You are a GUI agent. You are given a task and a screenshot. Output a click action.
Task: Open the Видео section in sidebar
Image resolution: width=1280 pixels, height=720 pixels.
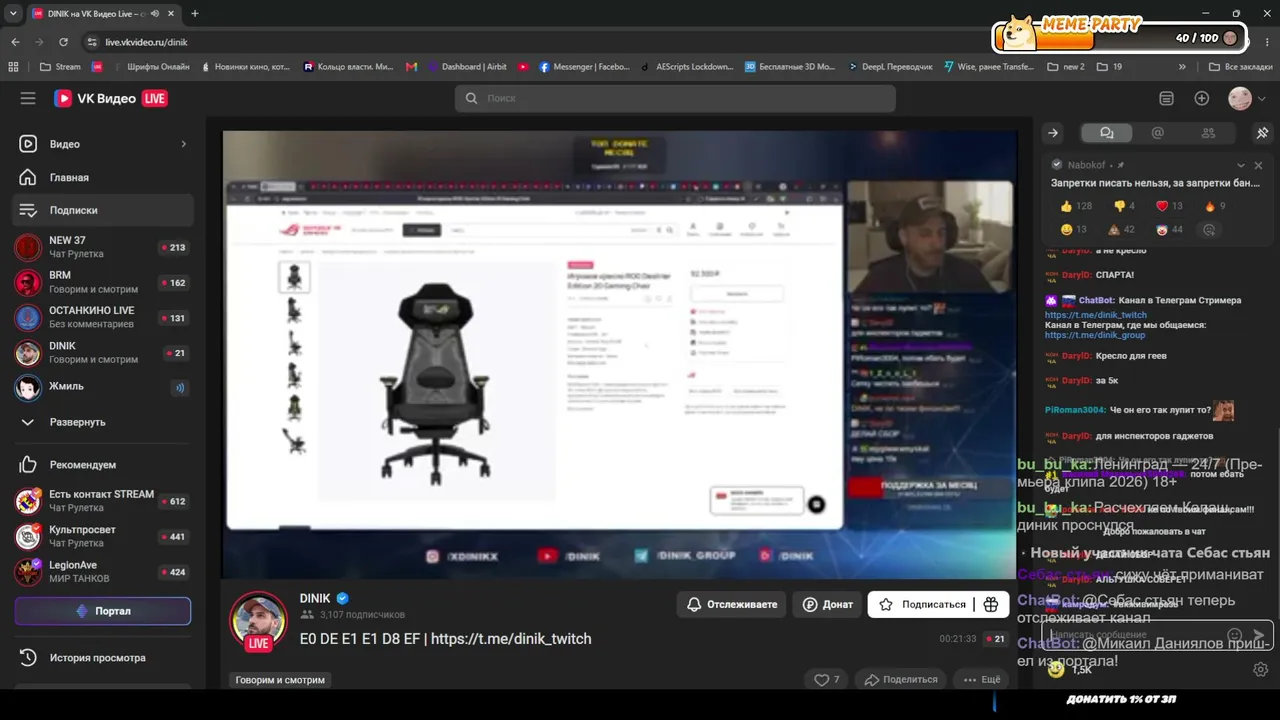[x=103, y=144]
